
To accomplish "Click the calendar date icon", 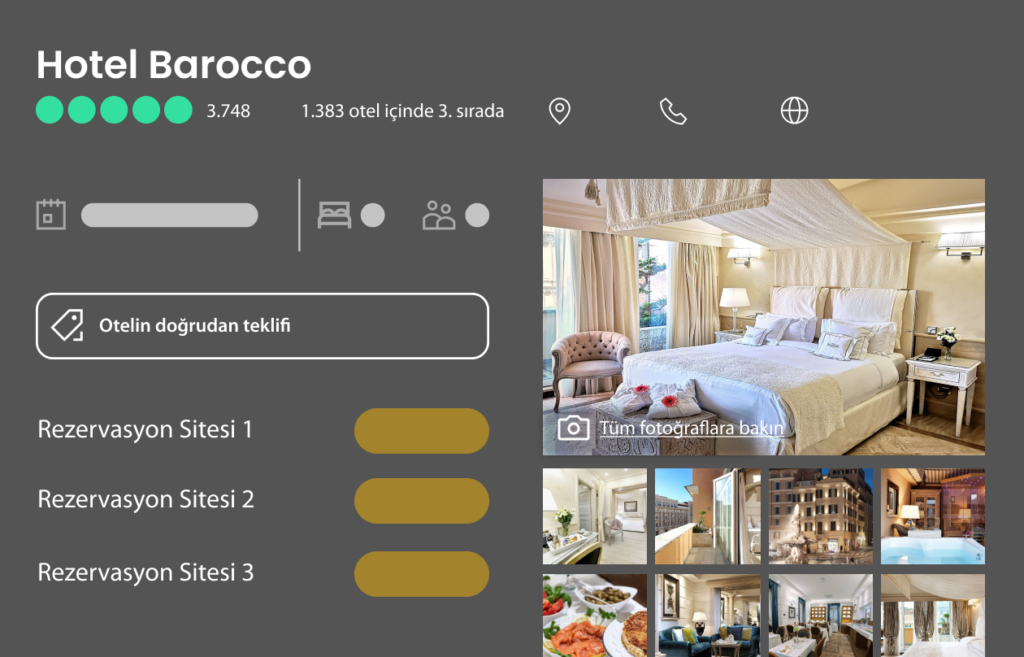I will [x=51, y=214].
